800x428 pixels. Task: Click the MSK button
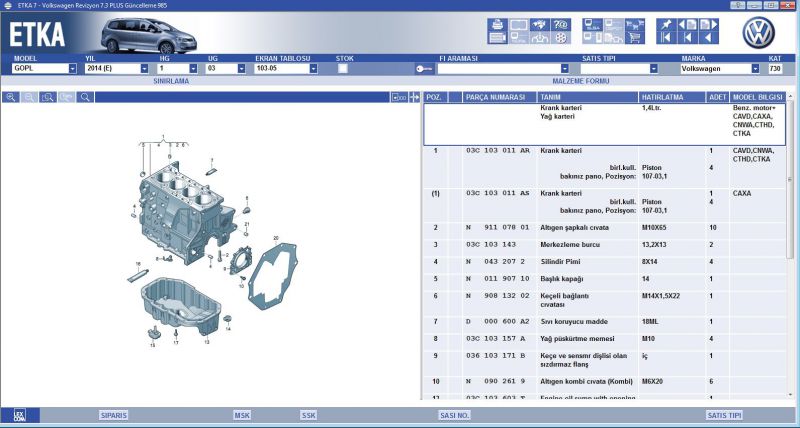tap(242, 415)
